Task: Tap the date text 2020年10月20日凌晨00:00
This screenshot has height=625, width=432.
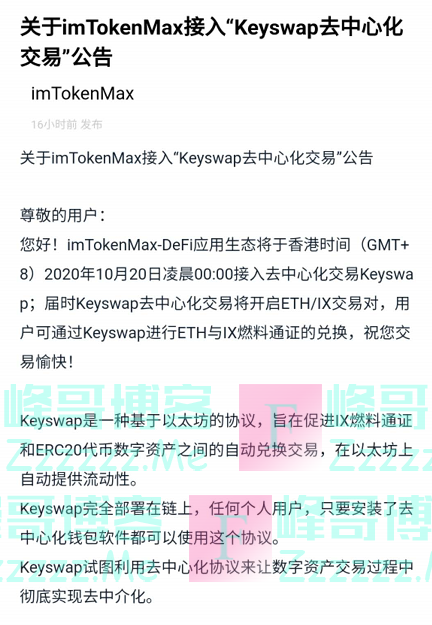Action: [138, 274]
